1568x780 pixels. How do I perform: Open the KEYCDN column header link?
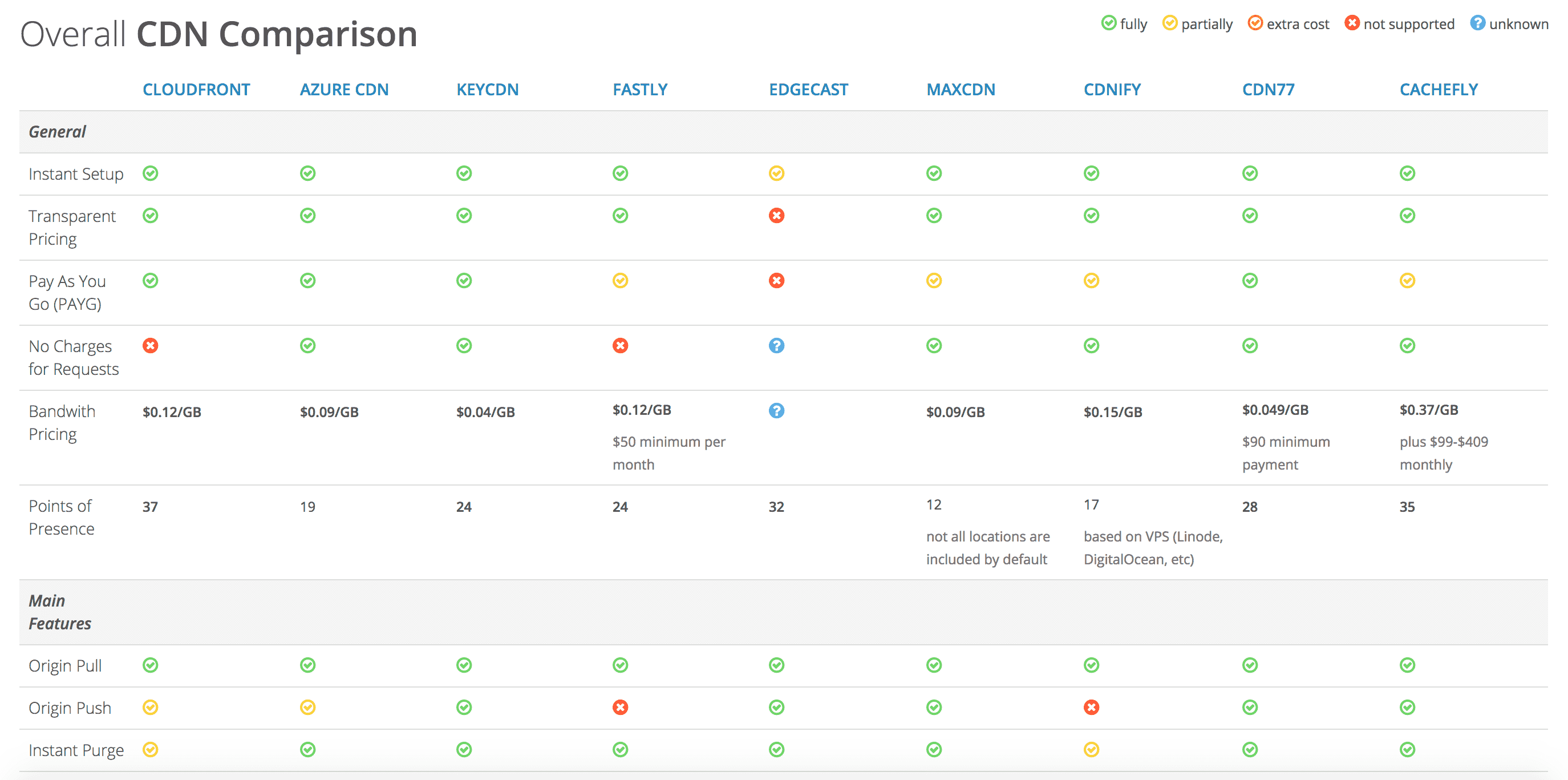click(x=488, y=90)
